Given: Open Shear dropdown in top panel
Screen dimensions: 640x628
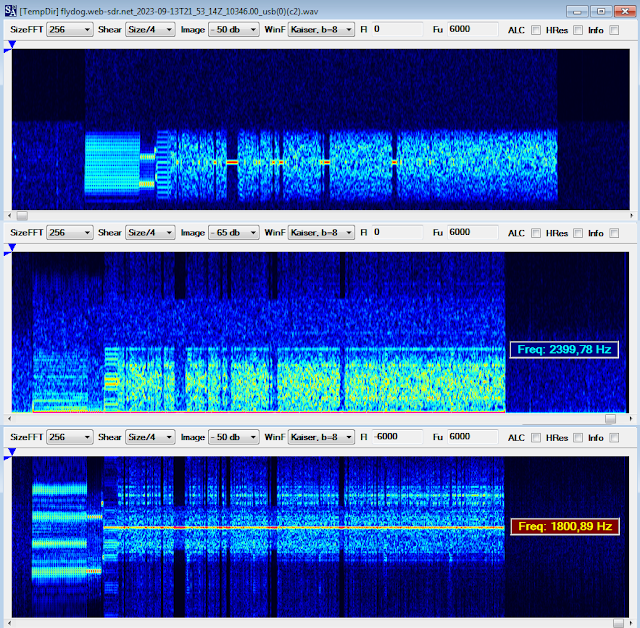Looking at the screenshot, I should point(150,30).
